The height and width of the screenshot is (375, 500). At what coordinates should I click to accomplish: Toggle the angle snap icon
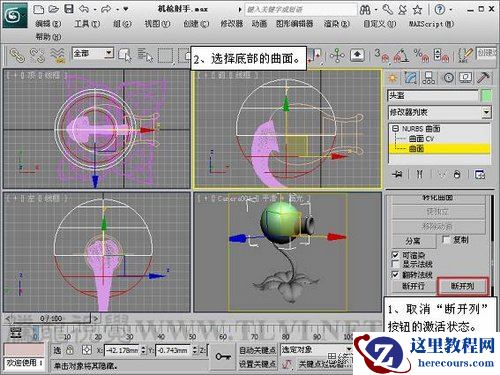click(401, 55)
